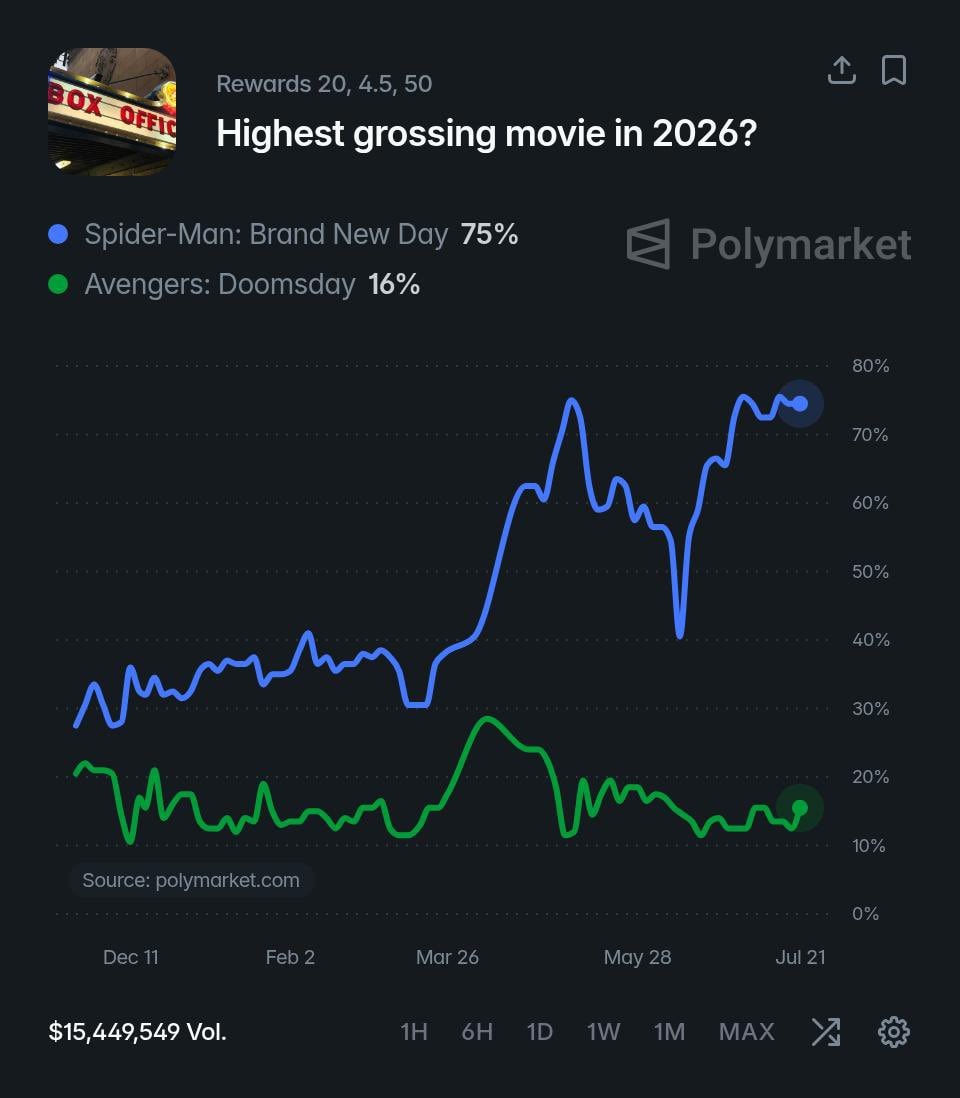Click the blue endpoint marker on Spider-Man line
Screen dimensions: 960x1098
click(x=800, y=404)
